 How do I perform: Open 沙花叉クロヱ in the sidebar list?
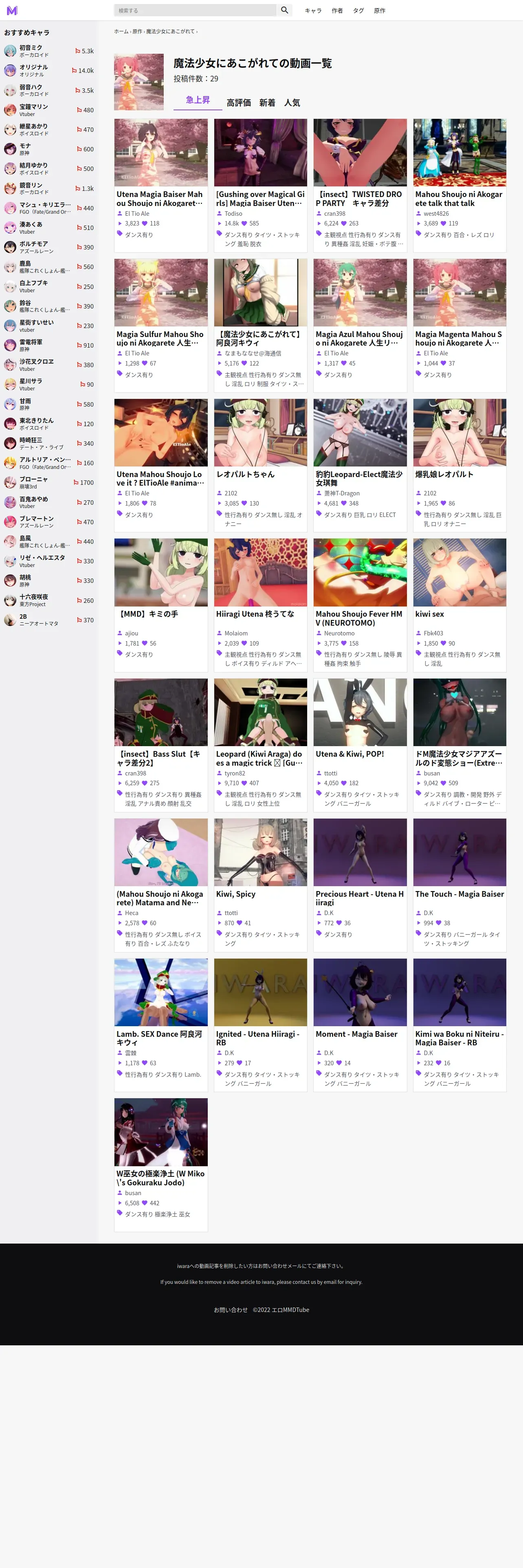tap(49, 365)
